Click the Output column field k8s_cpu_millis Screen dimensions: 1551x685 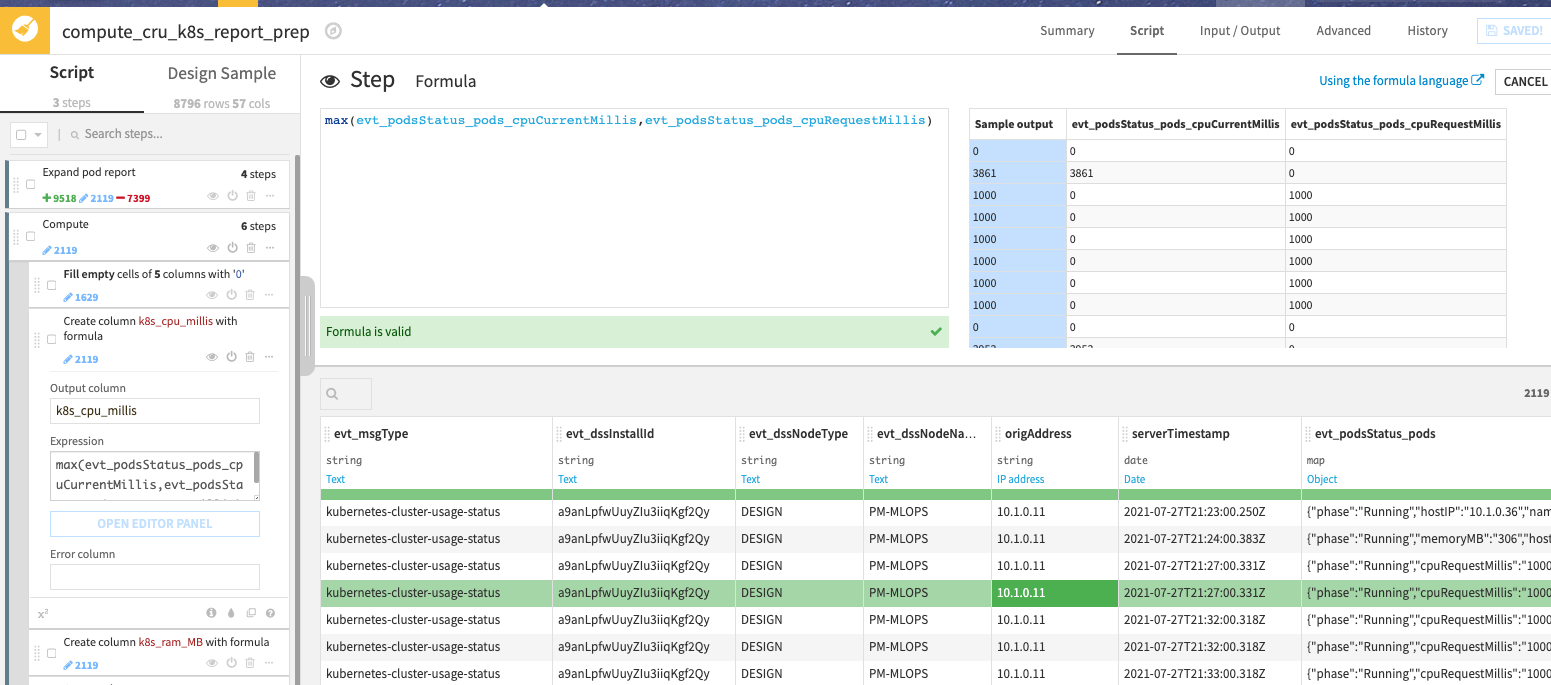point(155,411)
